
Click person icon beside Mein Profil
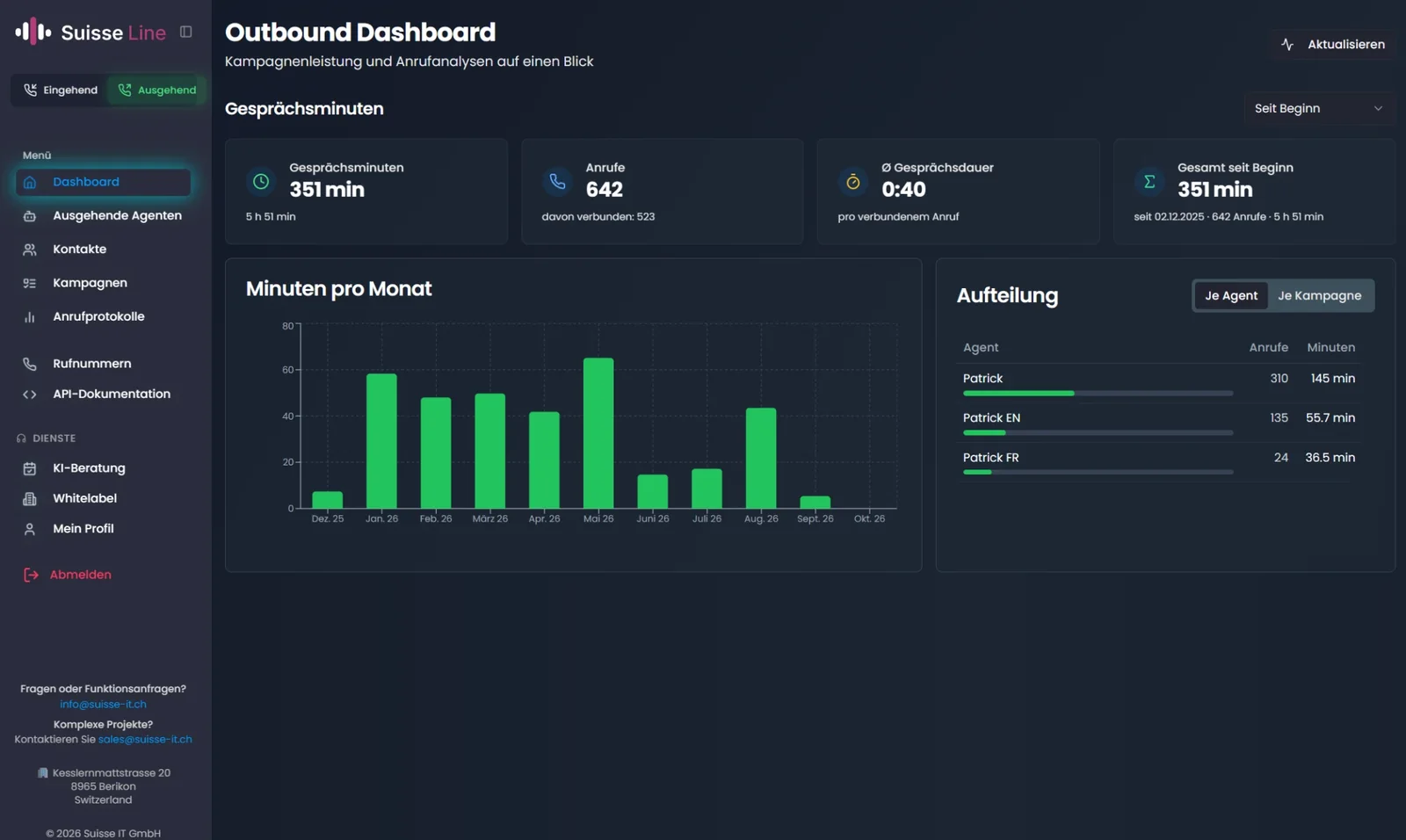pos(30,529)
